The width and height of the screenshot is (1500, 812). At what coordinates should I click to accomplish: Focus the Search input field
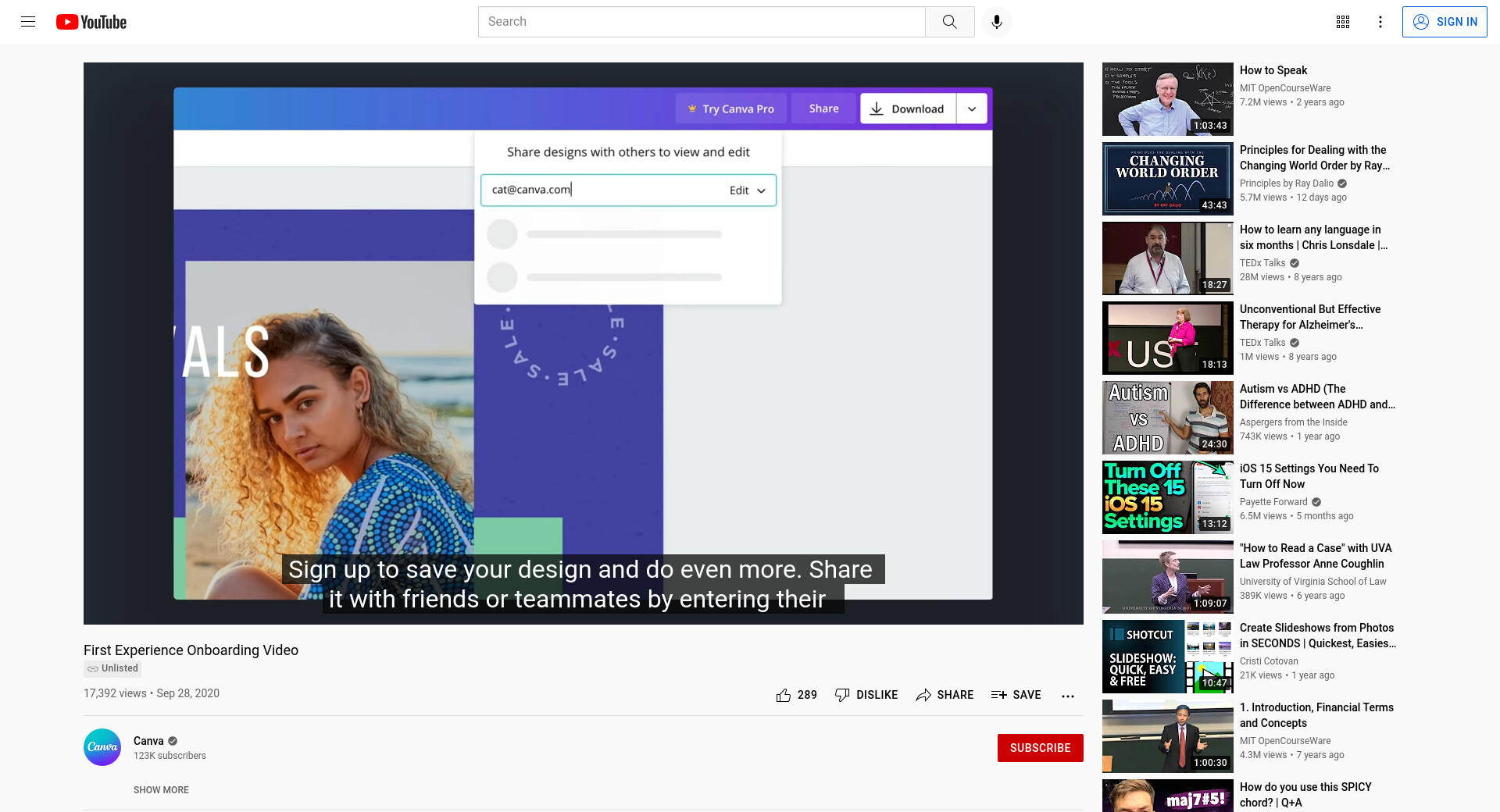[702, 22]
